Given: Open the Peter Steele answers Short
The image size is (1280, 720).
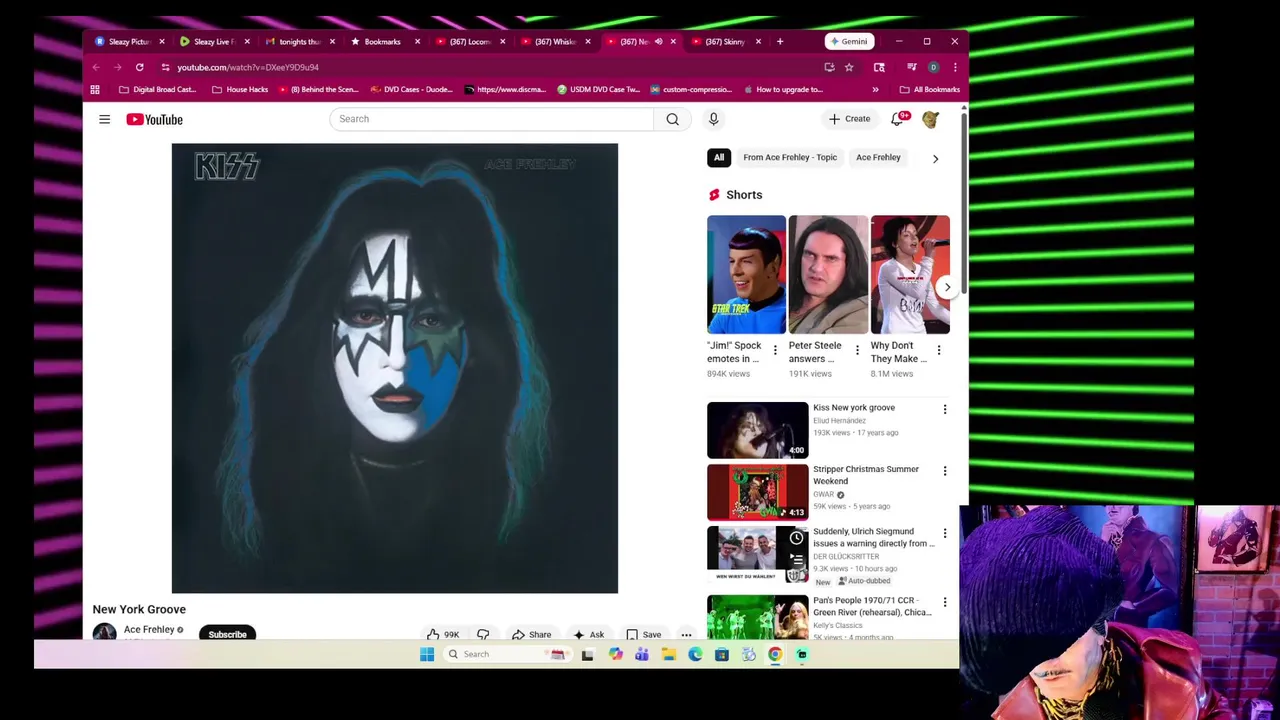Looking at the screenshot, I should (828, 274).
